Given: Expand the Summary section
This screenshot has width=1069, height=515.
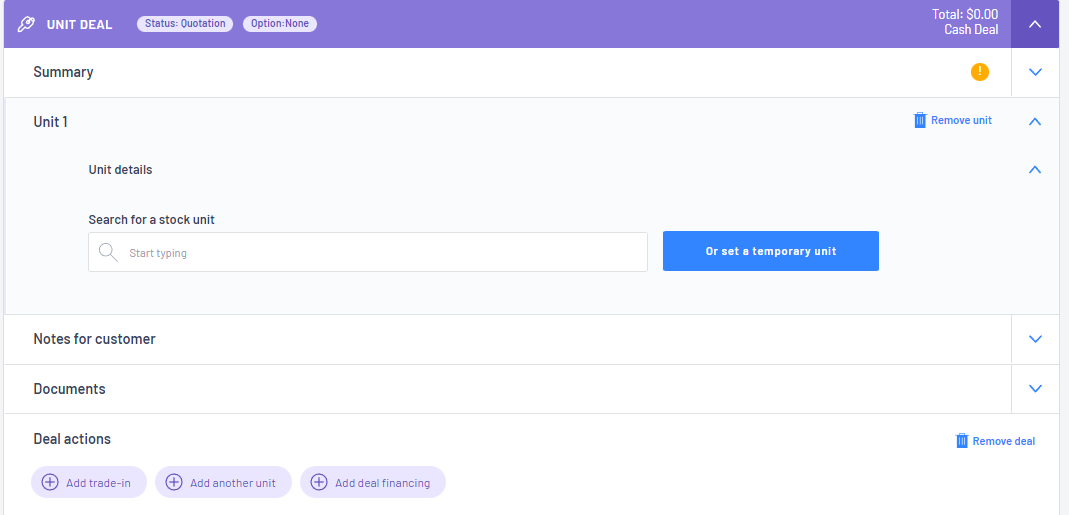Looking at the screenshot, I should [1035, 72].
